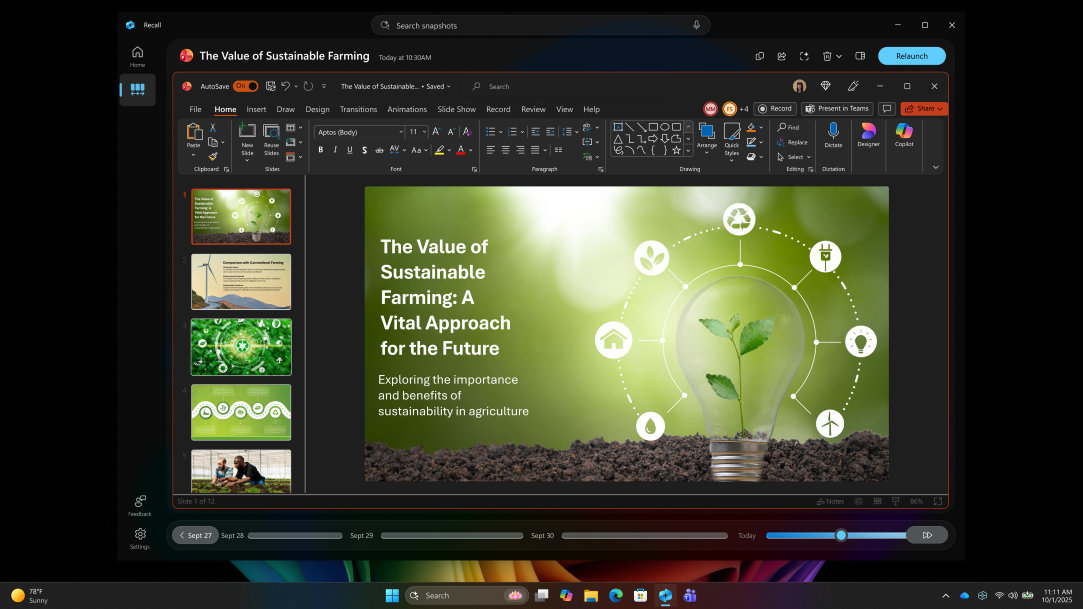
Task: Toggle Italic formatting in Font group
Action: click(335, 150)
